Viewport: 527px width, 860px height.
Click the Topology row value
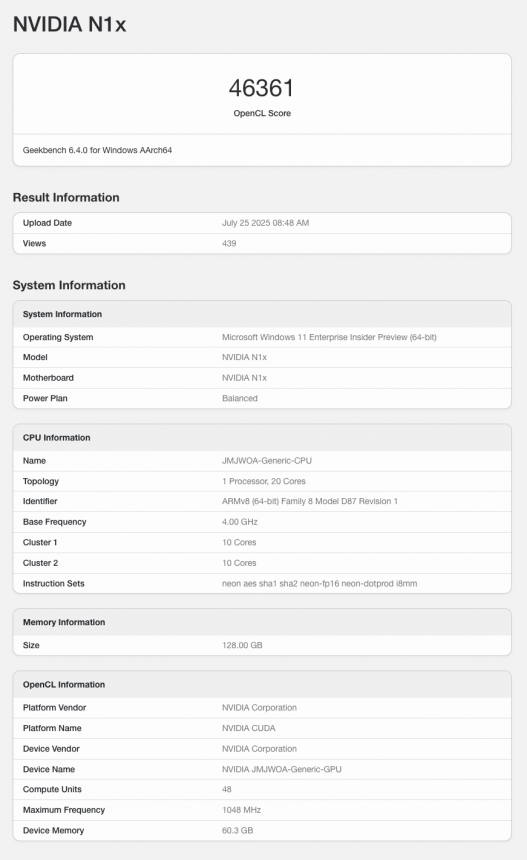[264, 481]
